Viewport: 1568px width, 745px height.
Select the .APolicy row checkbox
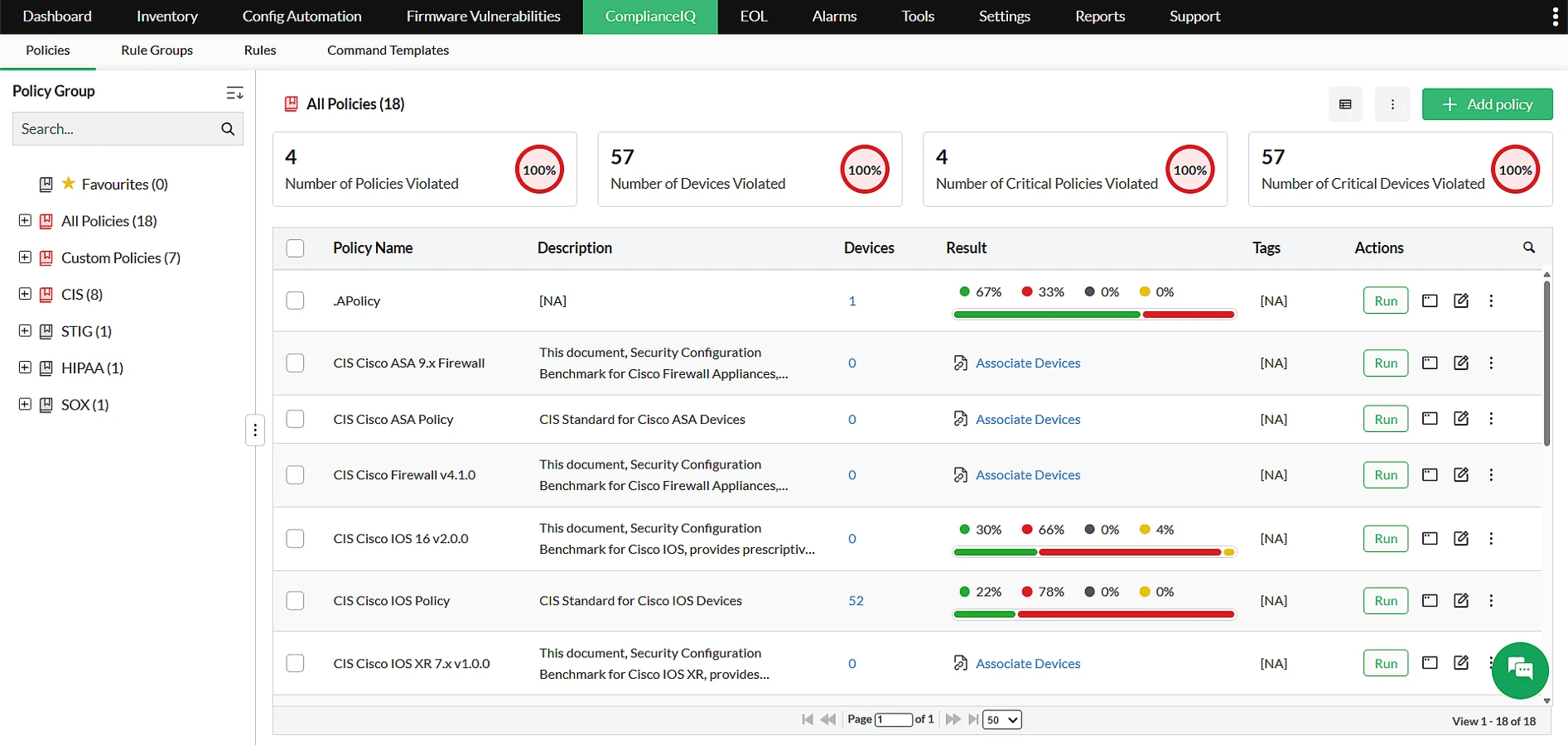click(295, 300)
